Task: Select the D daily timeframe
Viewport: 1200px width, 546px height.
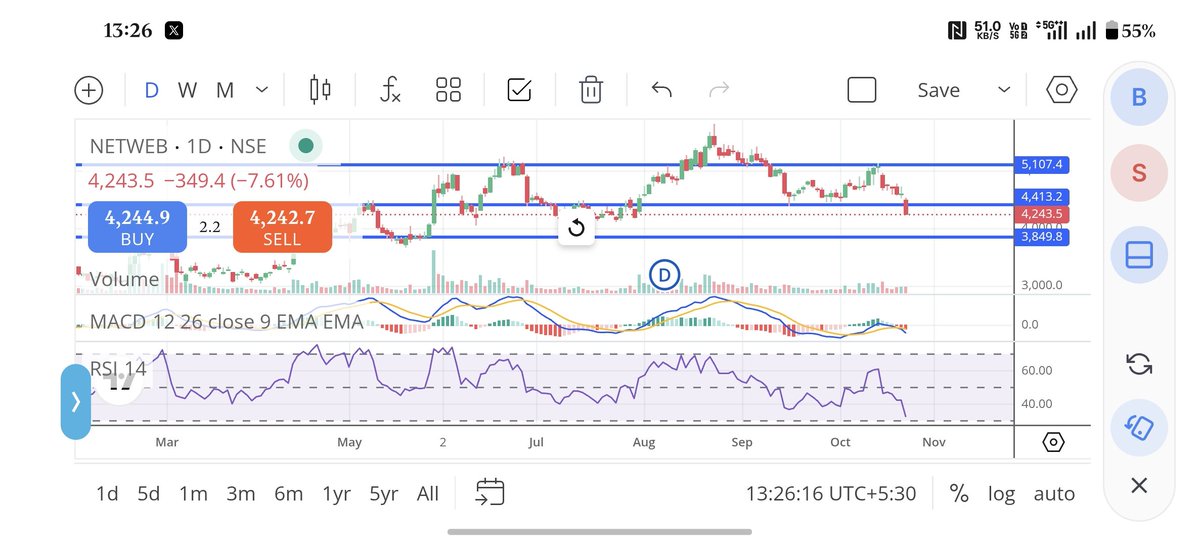Action: tap(151, 90)
